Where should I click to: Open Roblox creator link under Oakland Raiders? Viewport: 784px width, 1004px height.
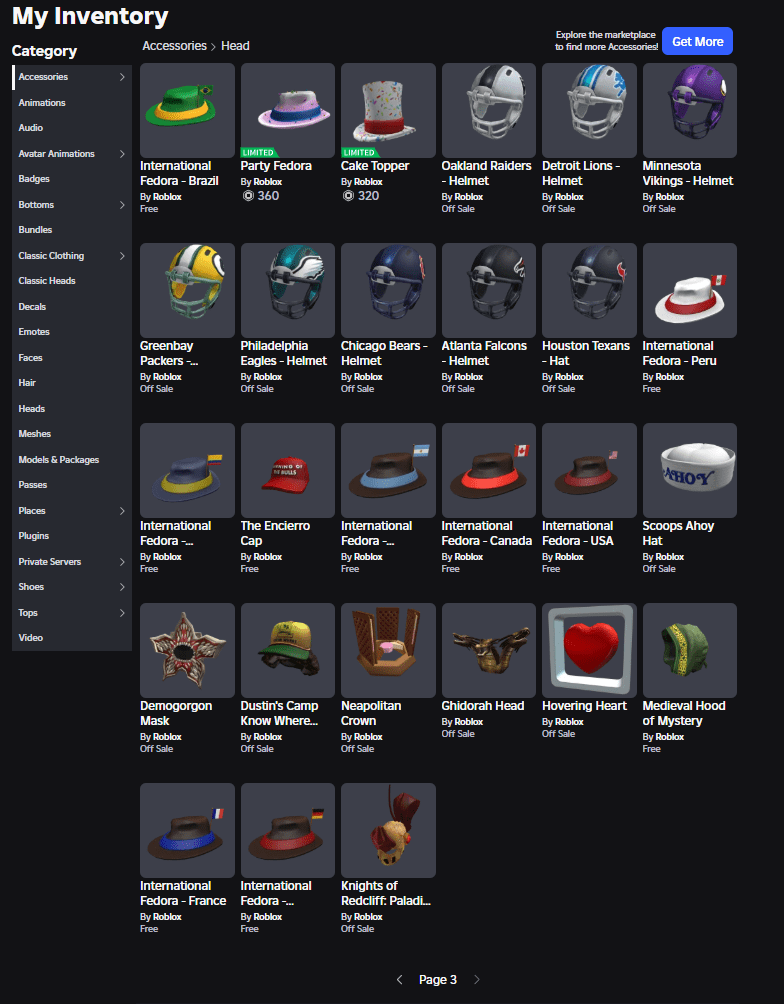(x=468, y=197)
